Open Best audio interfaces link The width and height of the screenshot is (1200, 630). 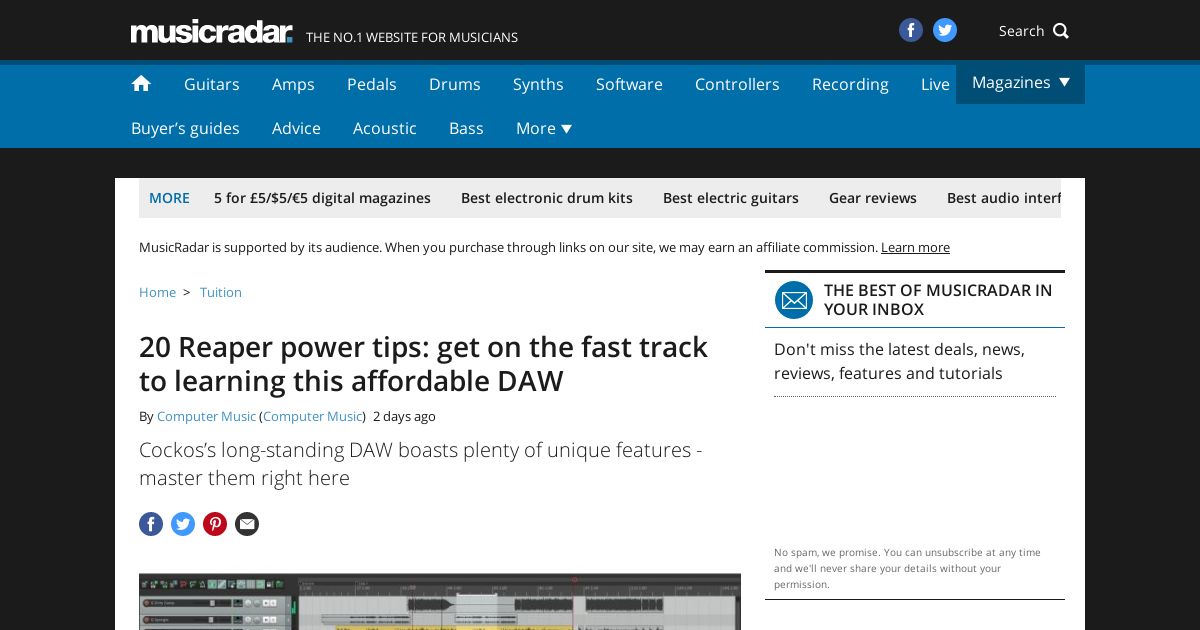[1004, 198]
